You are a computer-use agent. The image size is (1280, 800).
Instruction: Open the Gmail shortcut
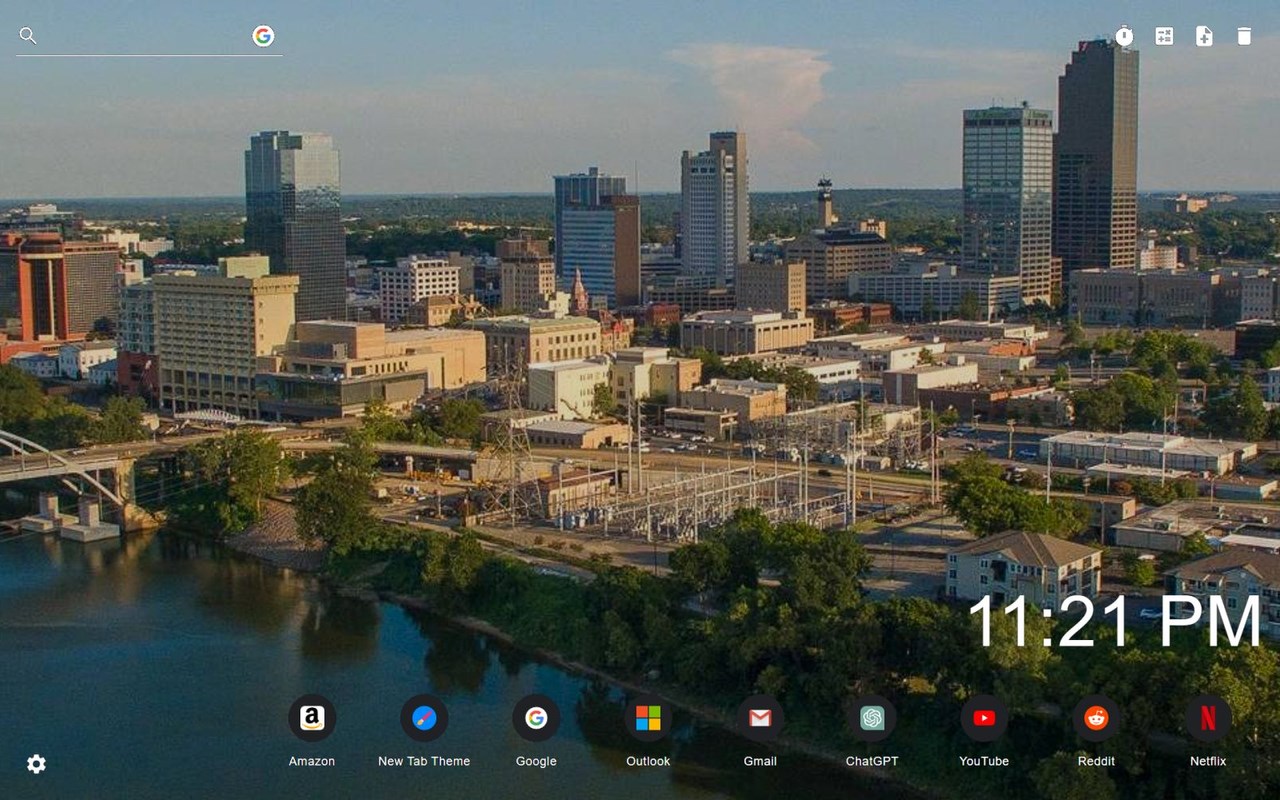760,717
